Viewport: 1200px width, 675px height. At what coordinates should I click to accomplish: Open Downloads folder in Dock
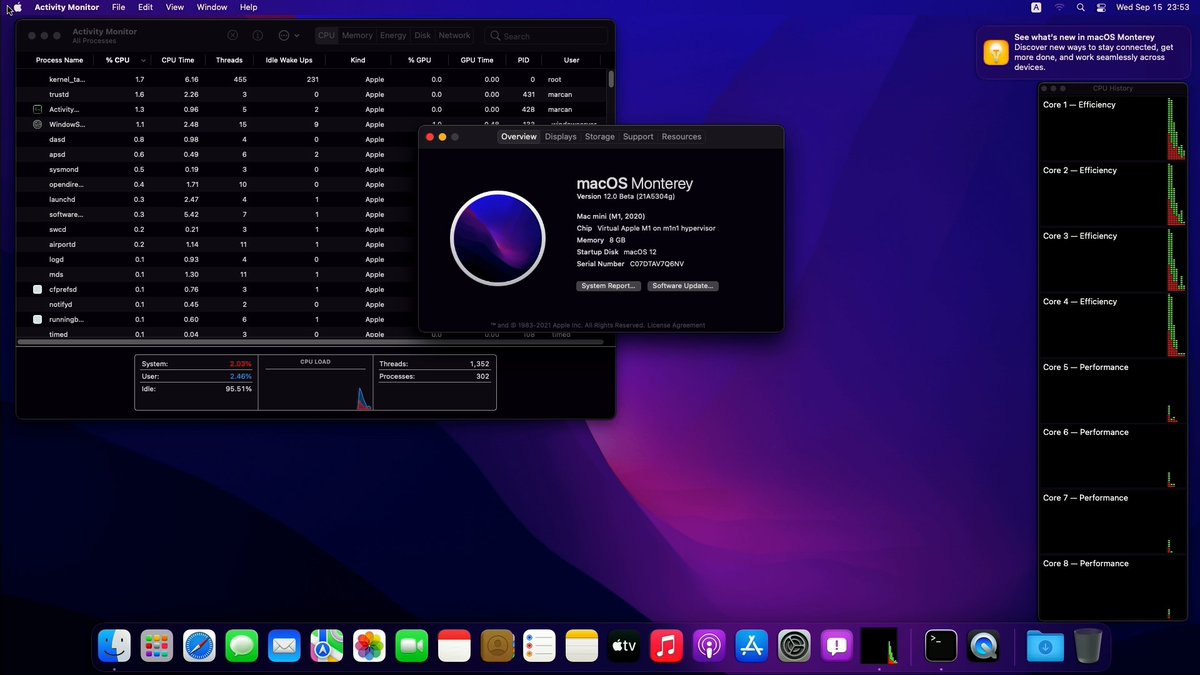1045,646
